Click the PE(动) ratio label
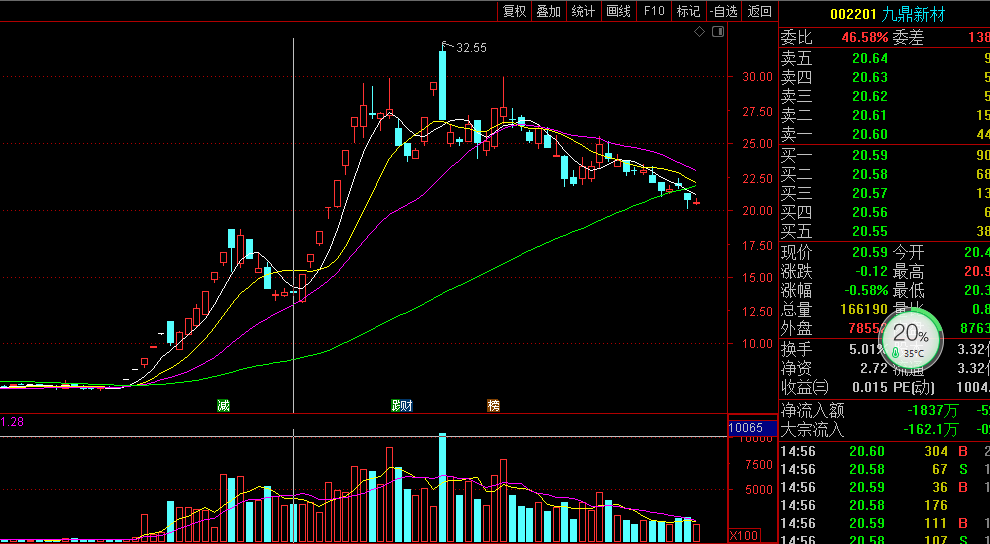990x544 pixels. [x=914, y=387]
